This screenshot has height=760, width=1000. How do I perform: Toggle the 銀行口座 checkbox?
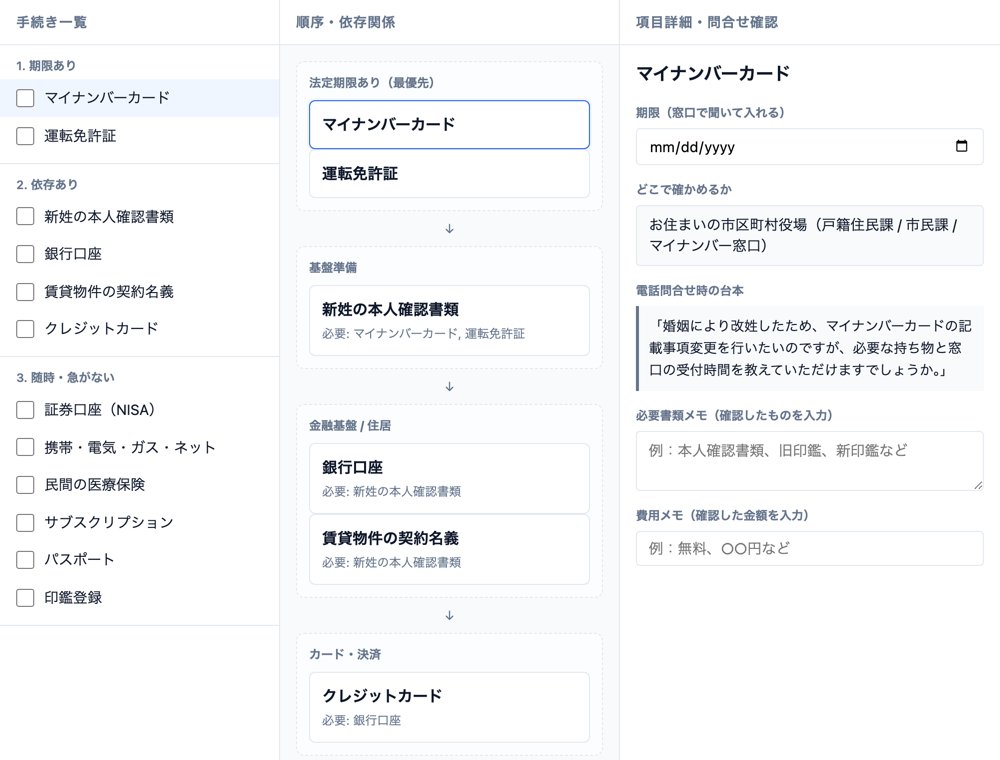[25, 254]
